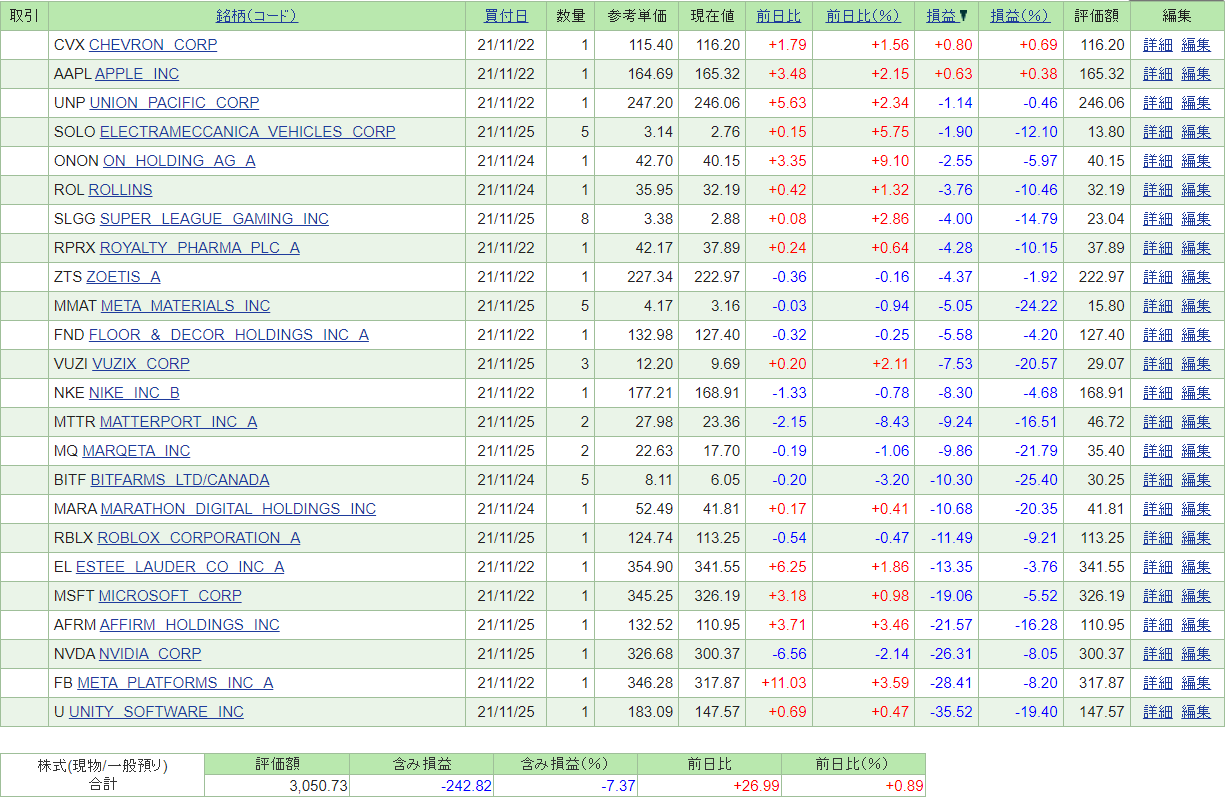The height and width of the screenshot is (798, 1226).
Task: Sort by 損益 column header
Action: [941, 16]
